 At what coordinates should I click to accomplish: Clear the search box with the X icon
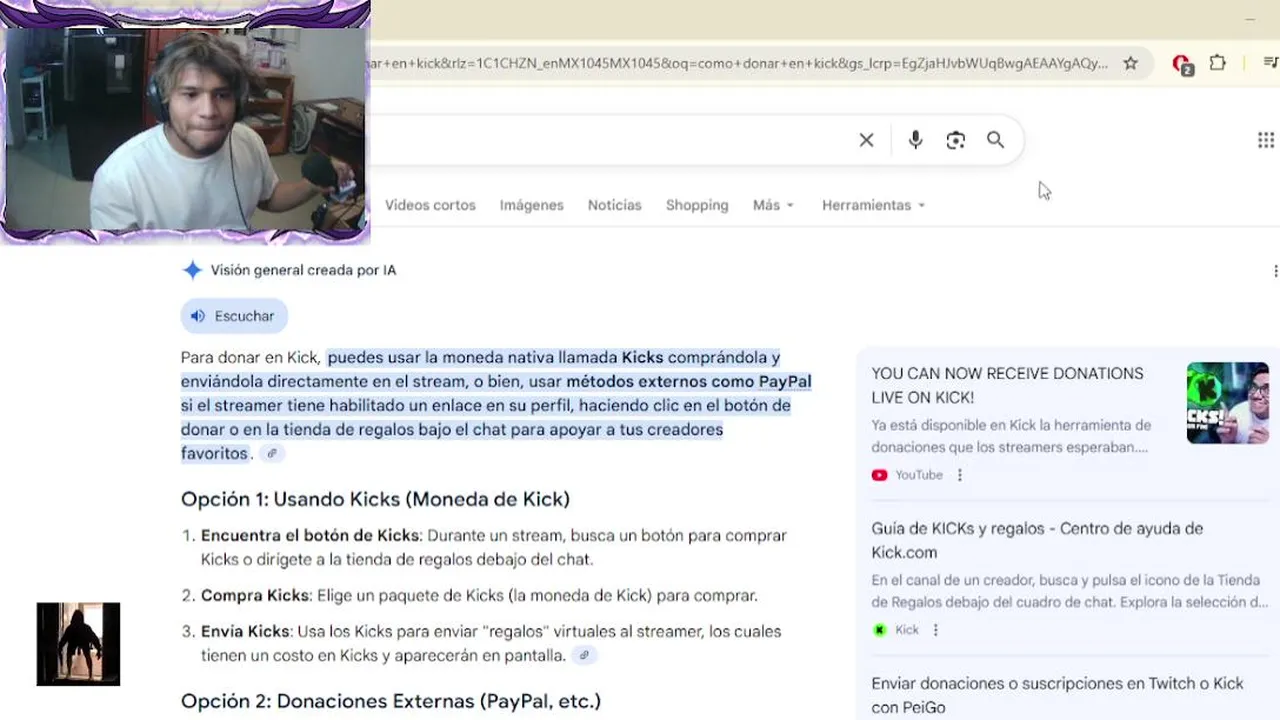[x=866, y=140]
